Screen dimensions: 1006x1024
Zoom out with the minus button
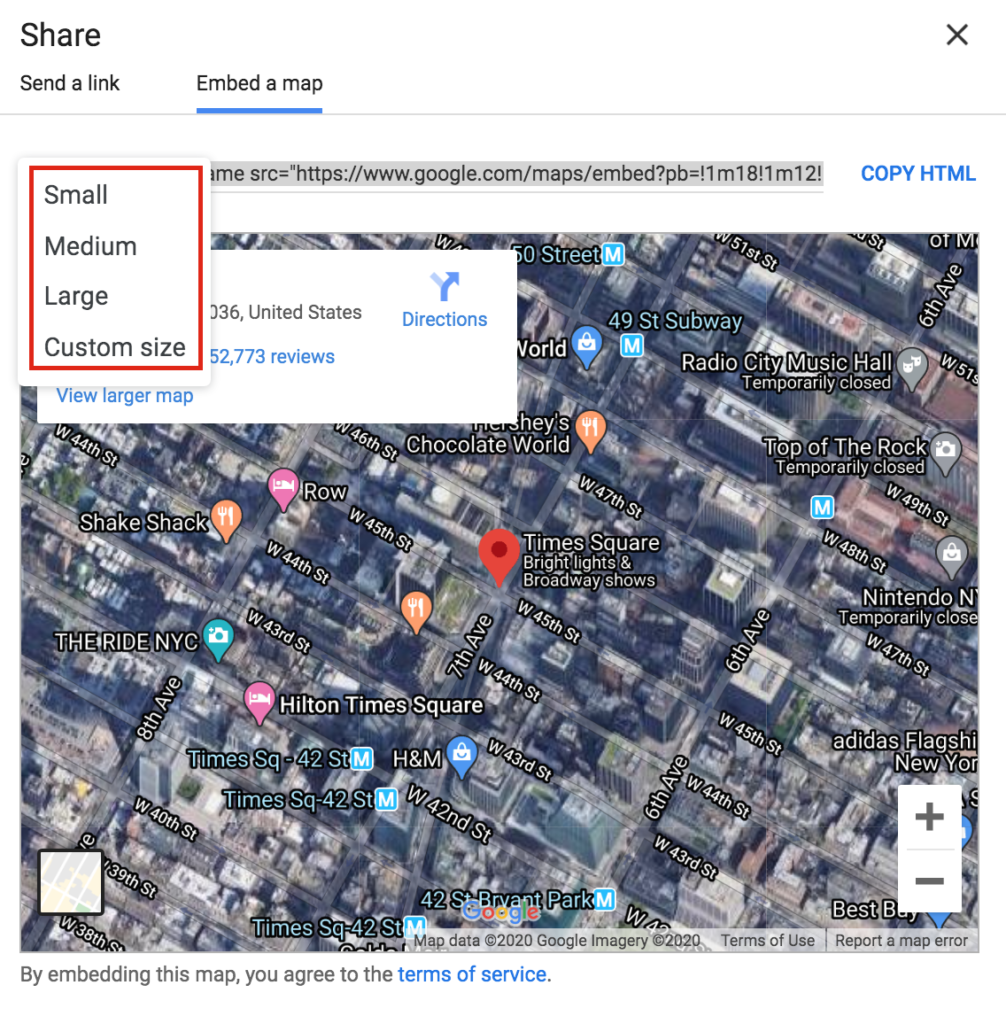pos(930,880)
